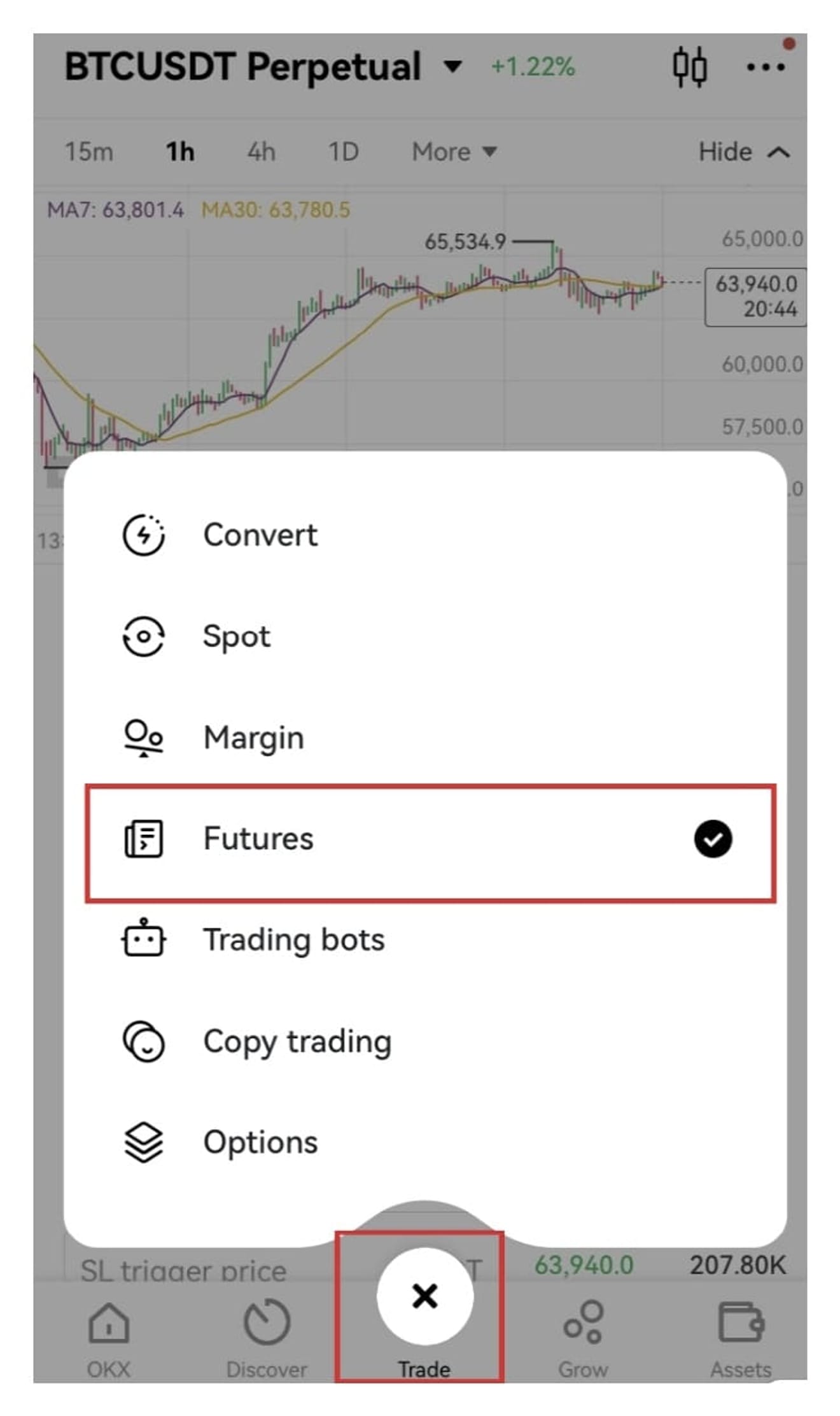Open candlestick chart settings icon
Screen dimensions: 840x1416
point(690,66)
